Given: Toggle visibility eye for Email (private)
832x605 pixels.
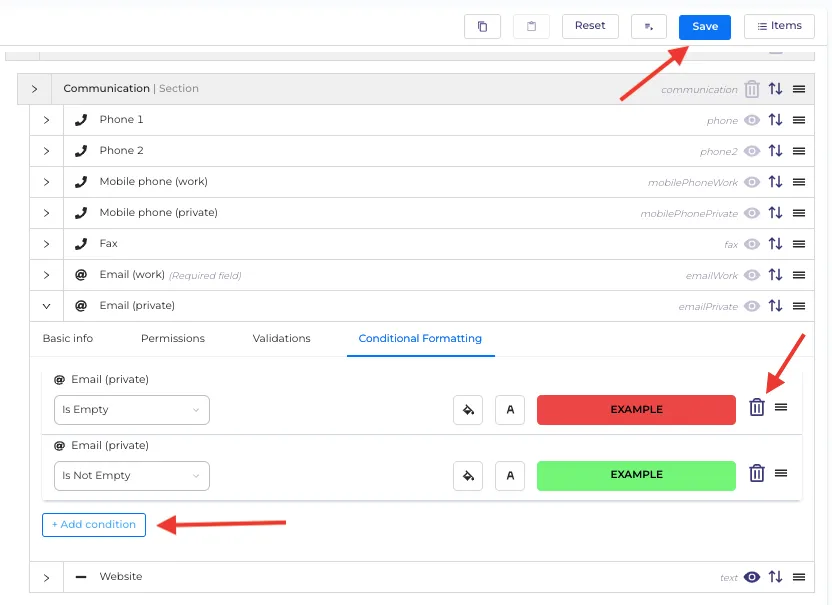Looking at the screenshot, I should click(752, 306).
